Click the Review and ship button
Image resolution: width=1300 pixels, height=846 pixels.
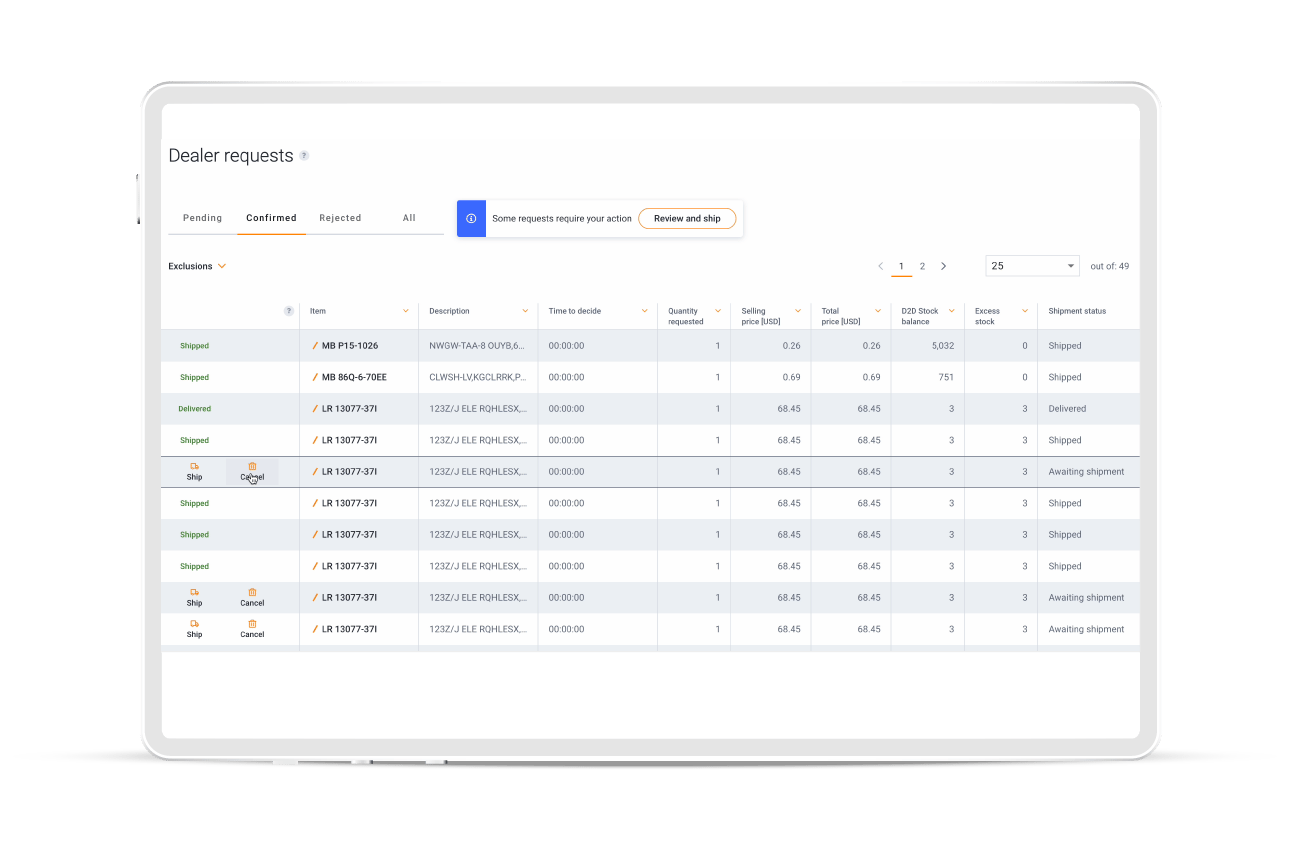pos(687,218)
